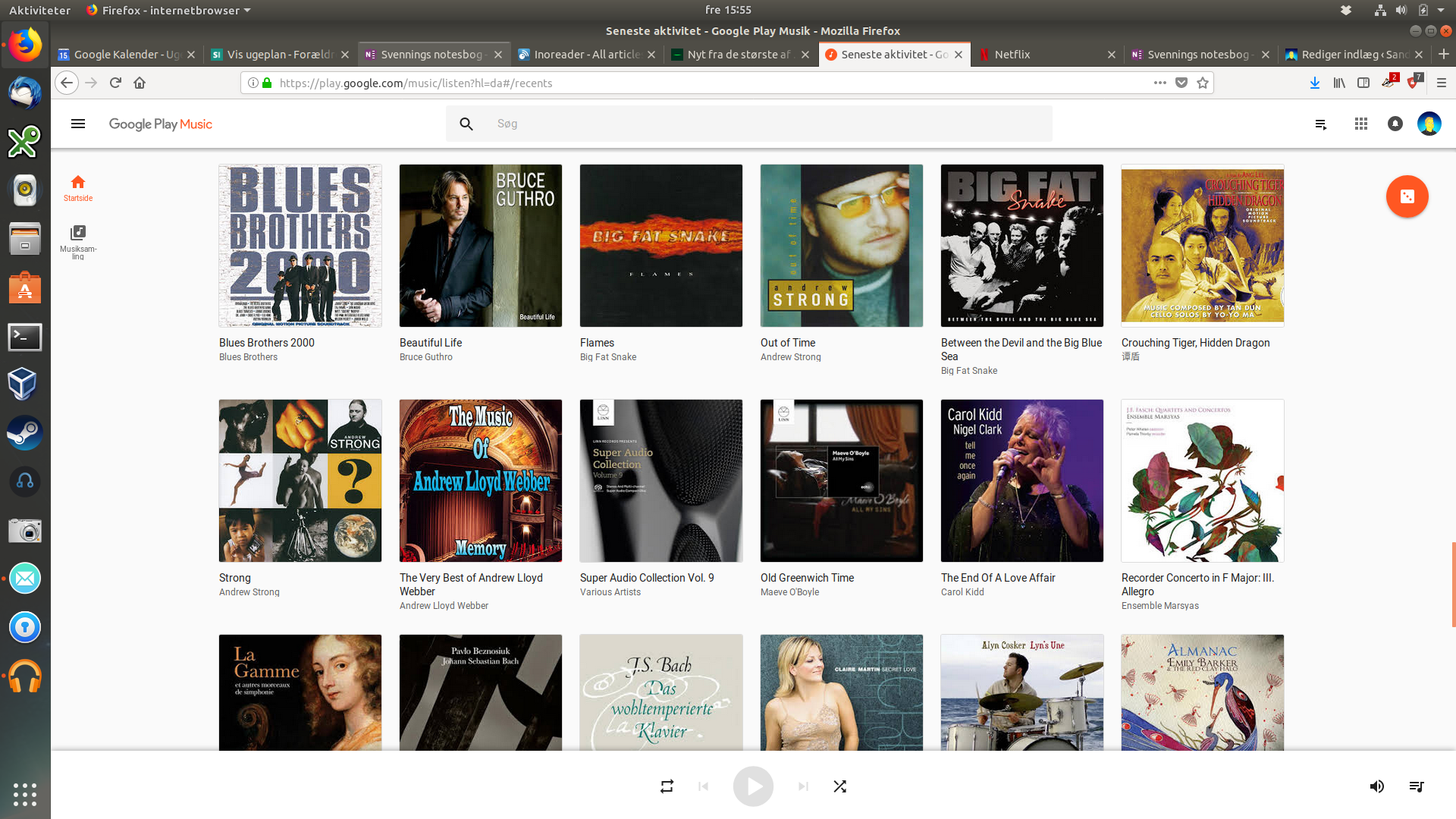Open Firefox downloads arrow
The width and height of the screenshot is (1456, 819).
tap(1315, 83)
